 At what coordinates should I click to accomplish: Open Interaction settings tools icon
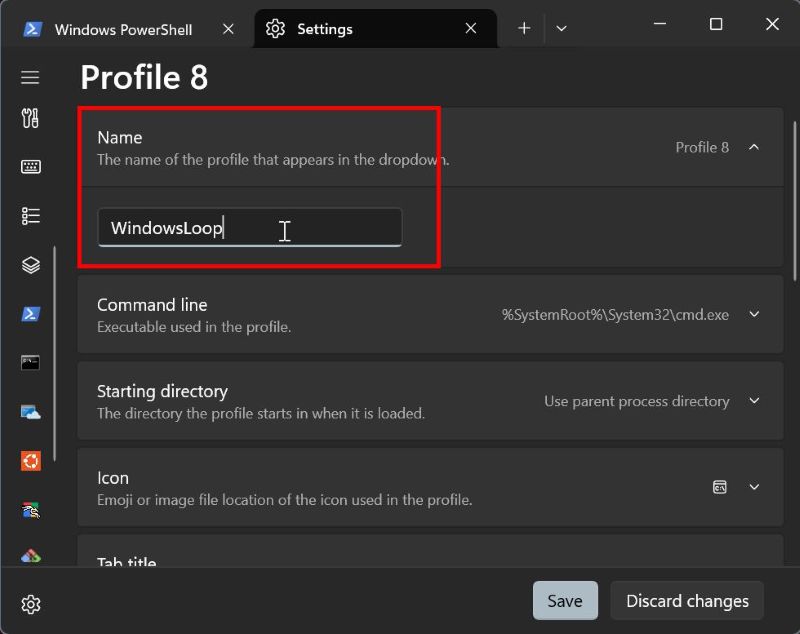tap(30, 119)
